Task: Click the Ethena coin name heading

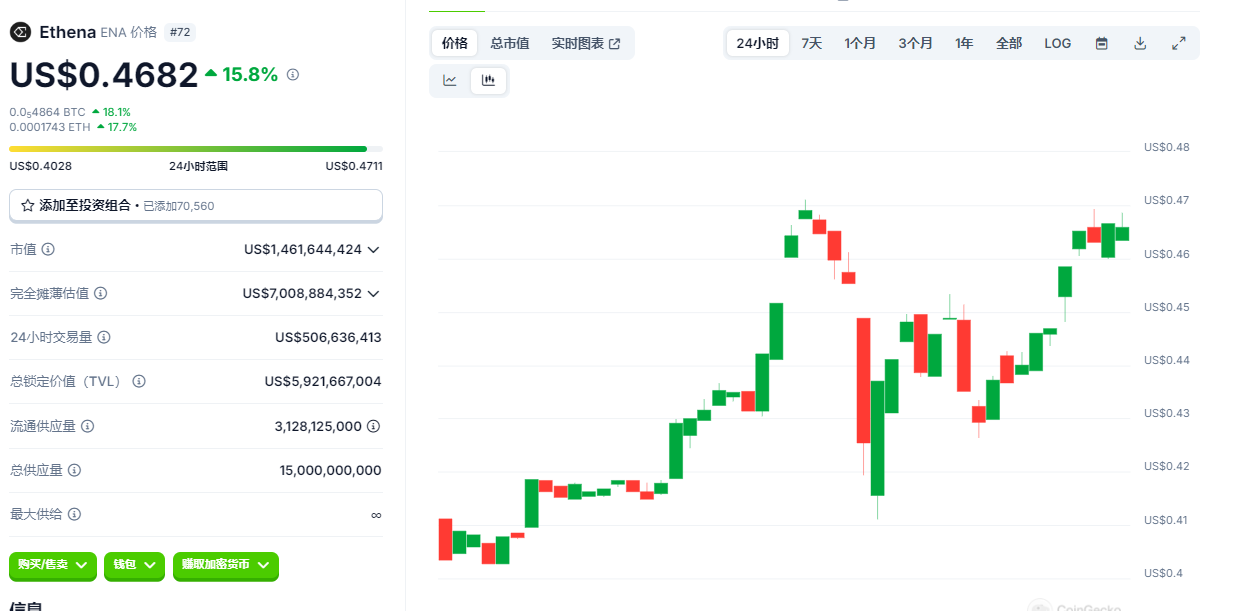Action: click(x=67, y=32)
